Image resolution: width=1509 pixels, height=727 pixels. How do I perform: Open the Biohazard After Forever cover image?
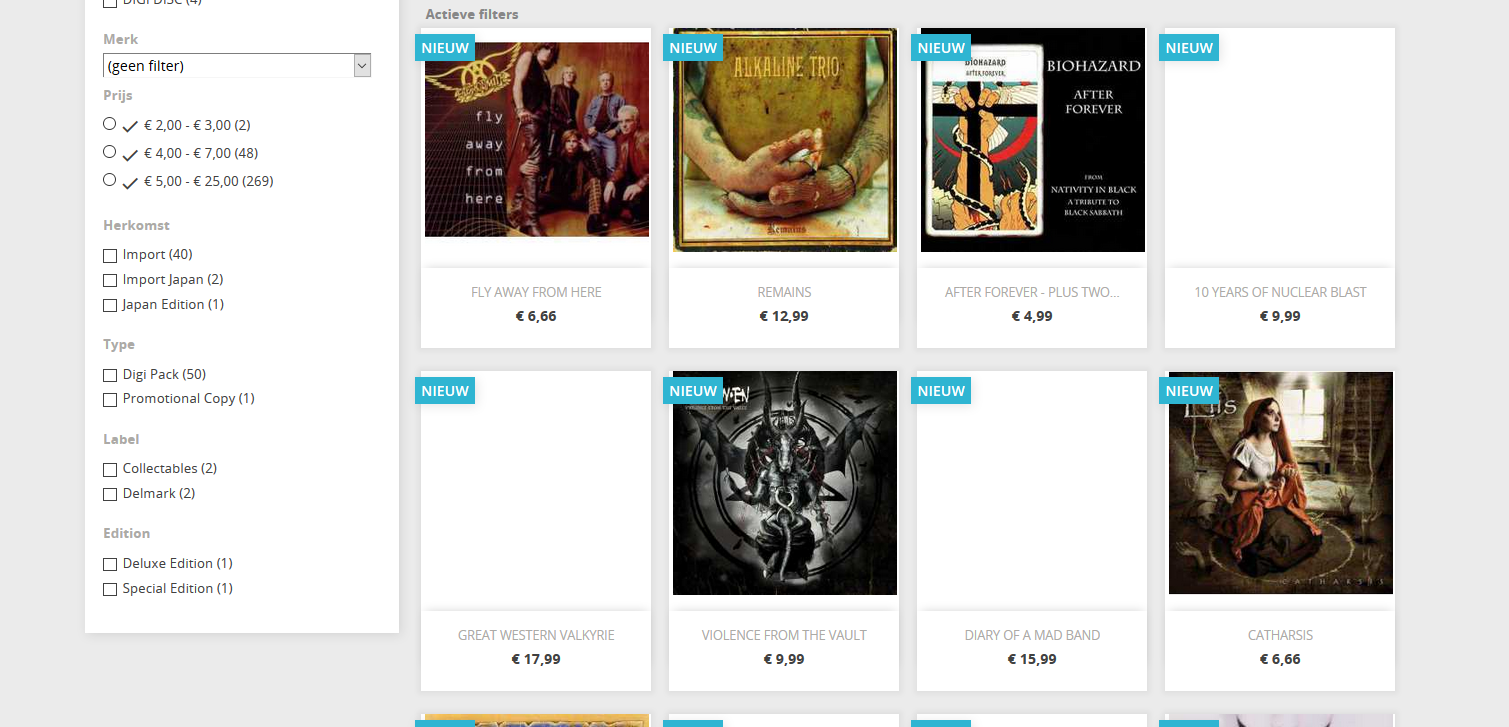[x=1033, y=140]
